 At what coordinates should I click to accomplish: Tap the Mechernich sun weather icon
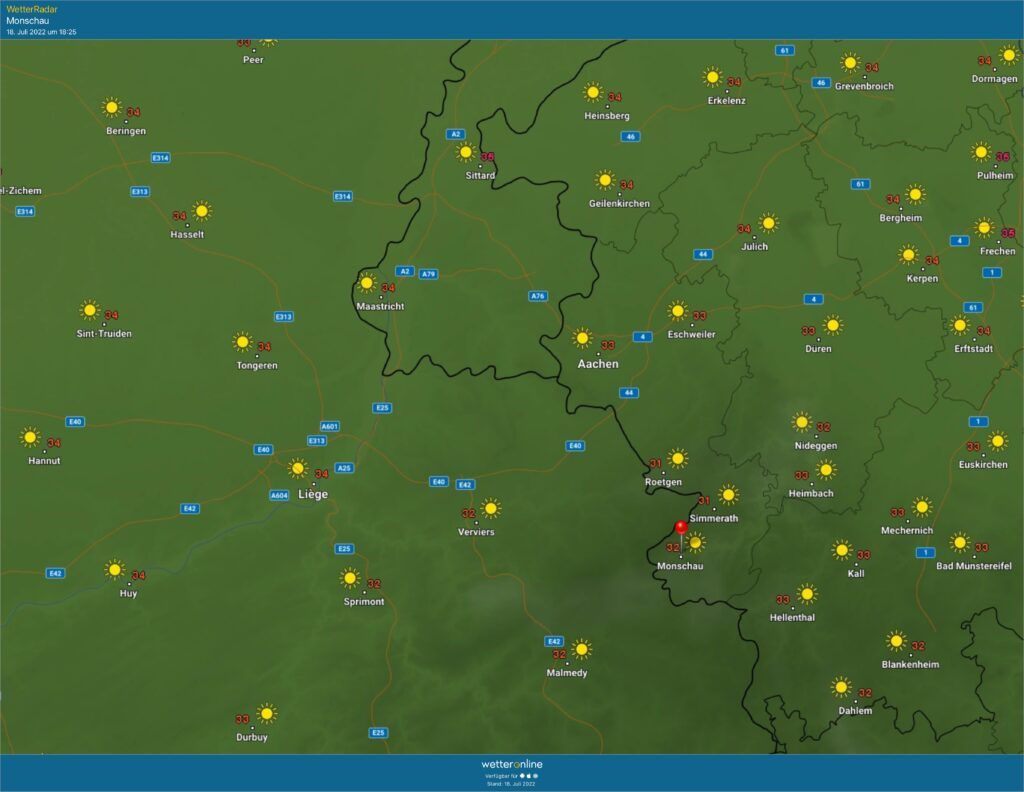922,507
